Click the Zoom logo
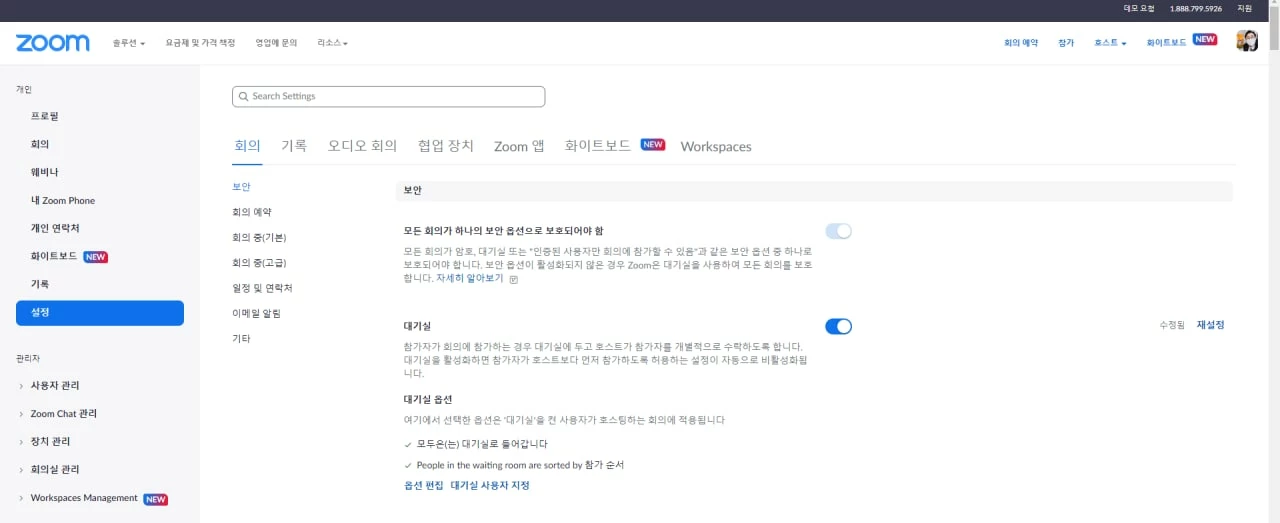This screenshot has height=523, width=1280. (53, 43)
